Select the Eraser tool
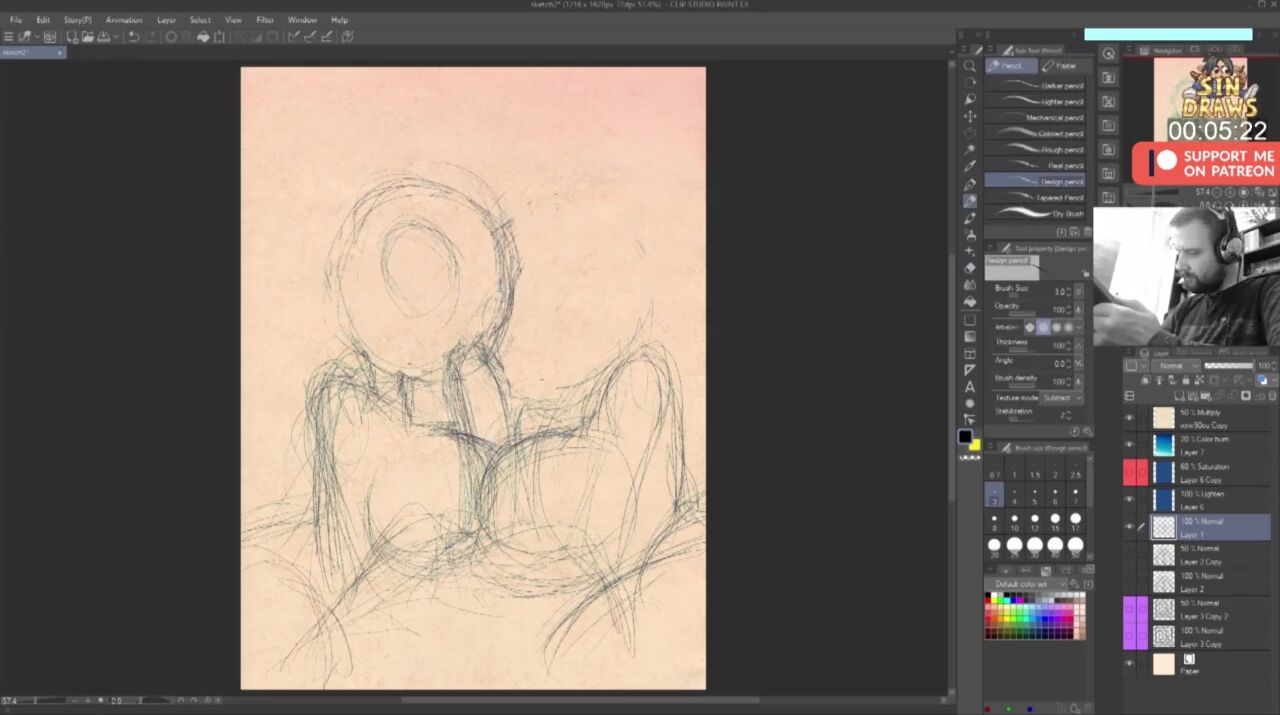The image size is (1280, 715). (x=969, y=268)
